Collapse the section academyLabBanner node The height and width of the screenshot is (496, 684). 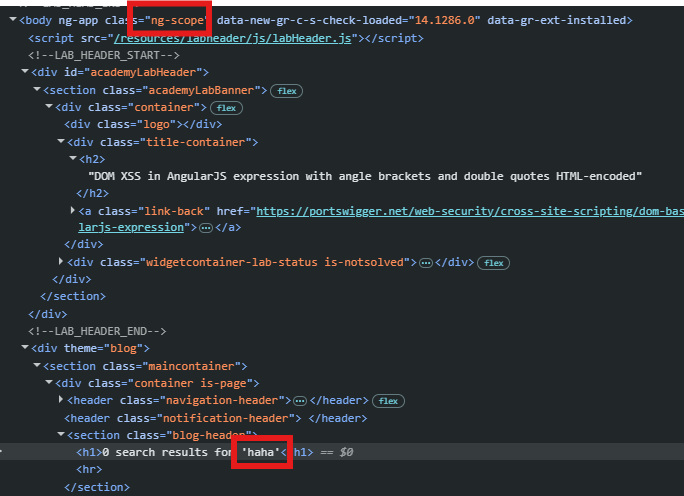coord(37,89)
